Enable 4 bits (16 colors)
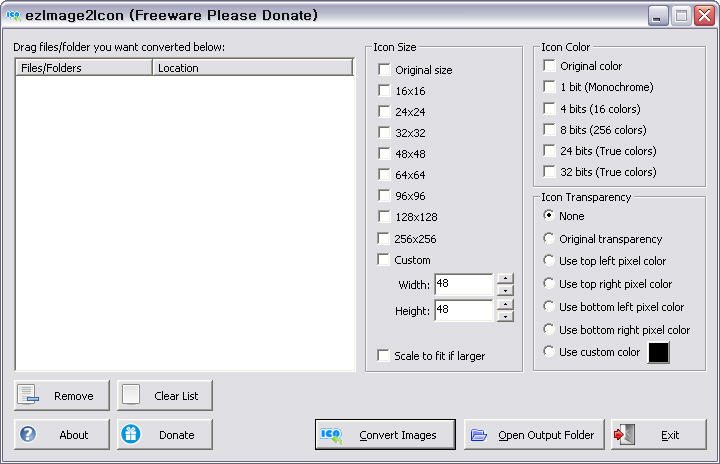 click(549, 108)
